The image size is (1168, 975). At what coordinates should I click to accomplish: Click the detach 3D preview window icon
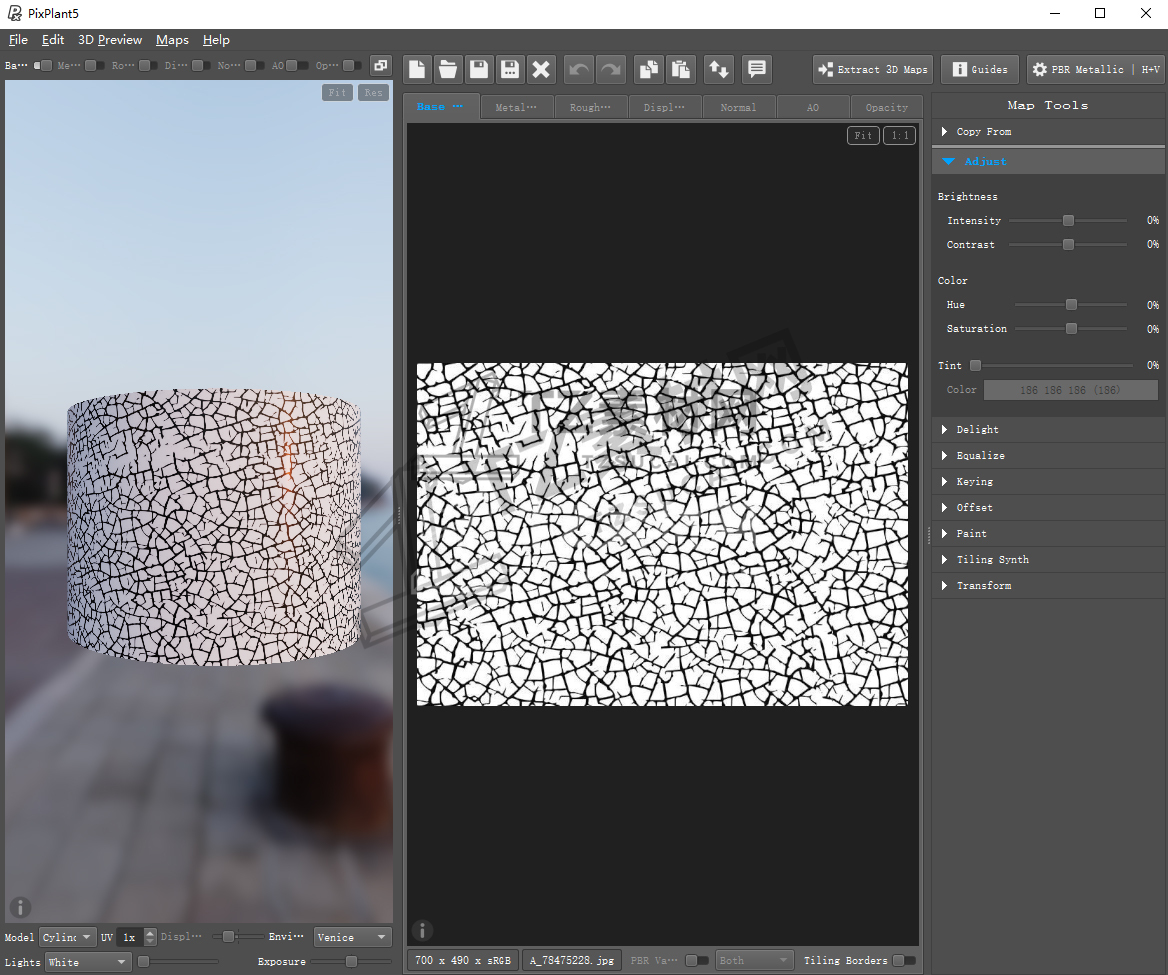pos(380,66)
